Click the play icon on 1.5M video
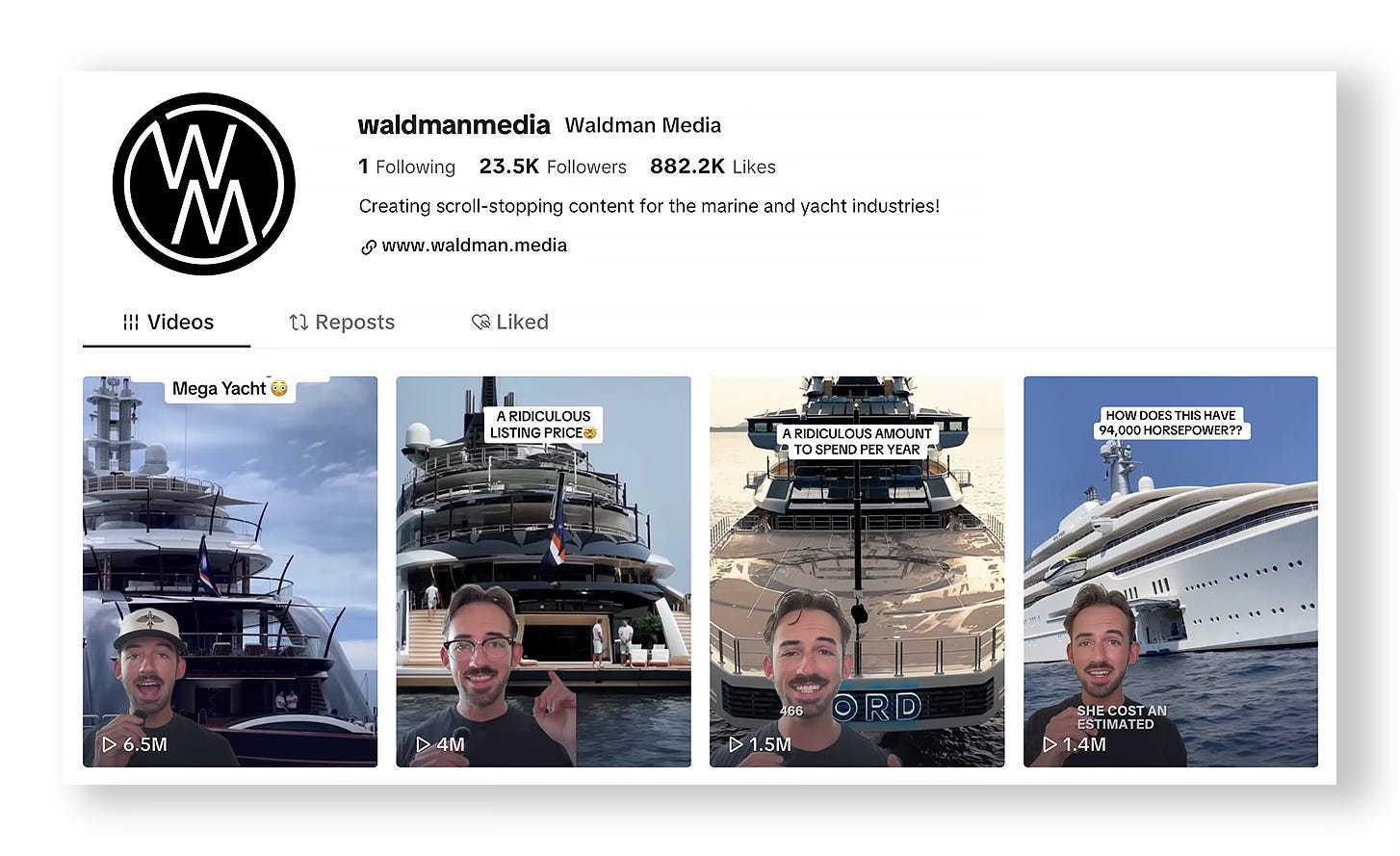Viewport: 1400px width, 856px height. coord(737,744)
